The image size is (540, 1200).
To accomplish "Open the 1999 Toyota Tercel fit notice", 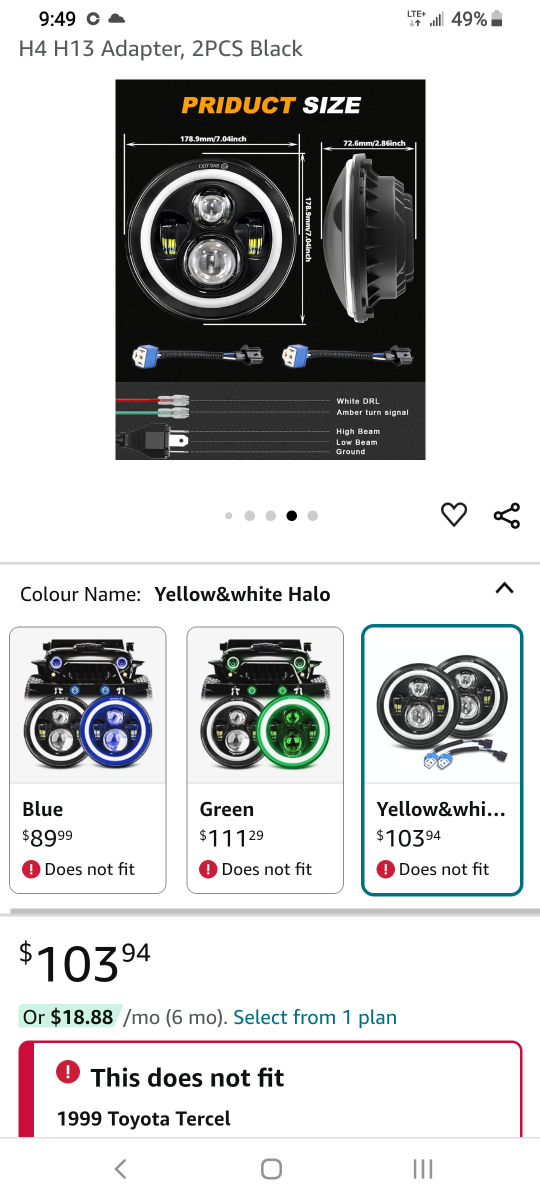I will (x=144, y=1118).
